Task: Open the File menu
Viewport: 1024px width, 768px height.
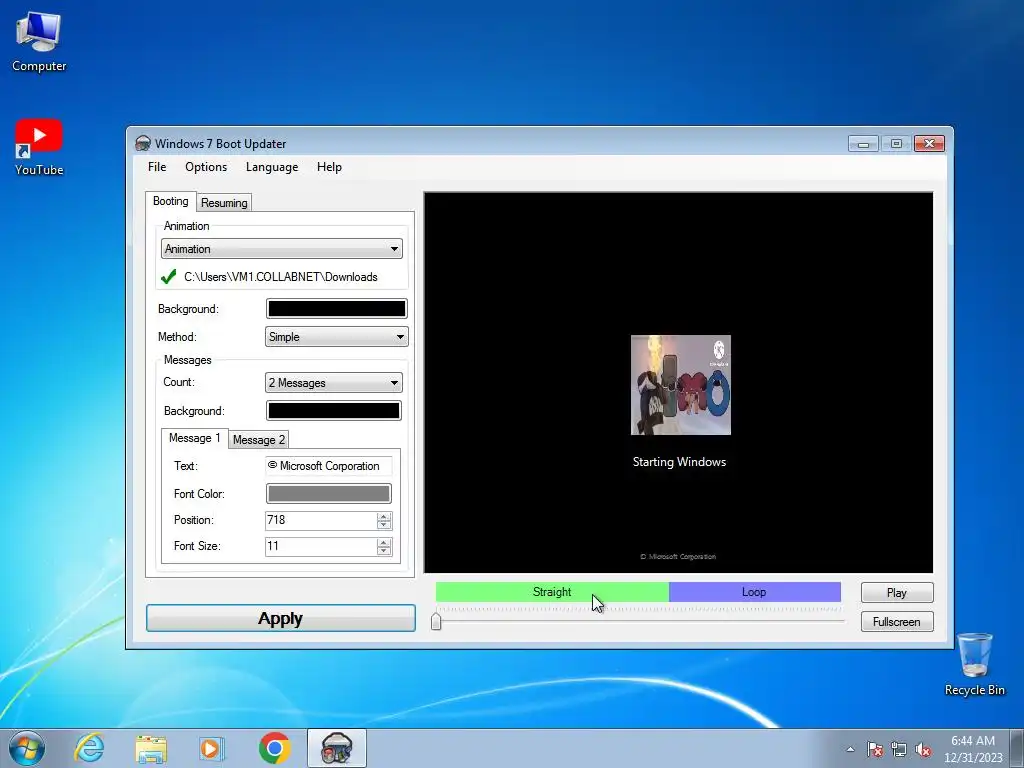Action: [157, 167]
